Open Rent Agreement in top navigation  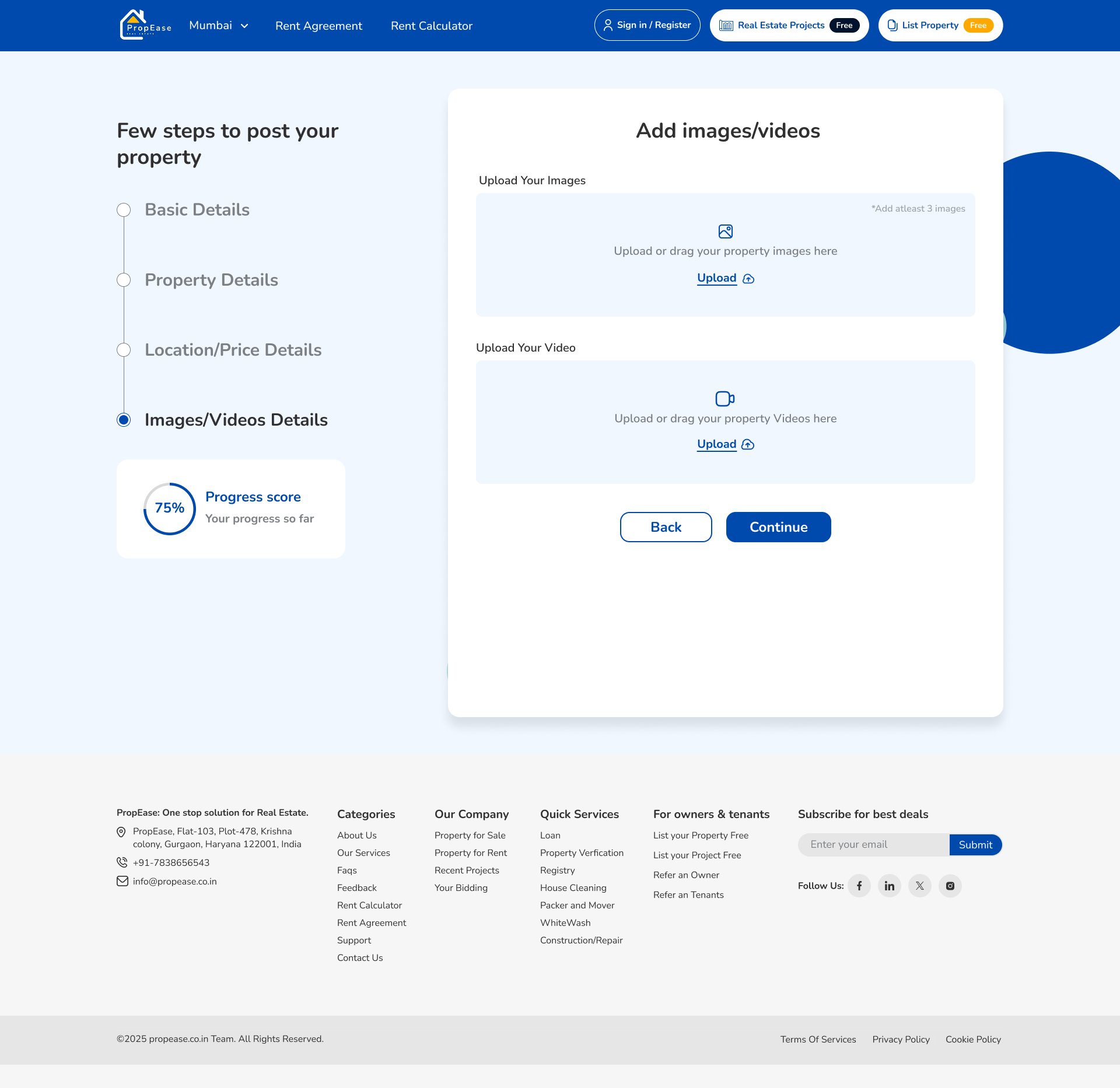point(318,26)
